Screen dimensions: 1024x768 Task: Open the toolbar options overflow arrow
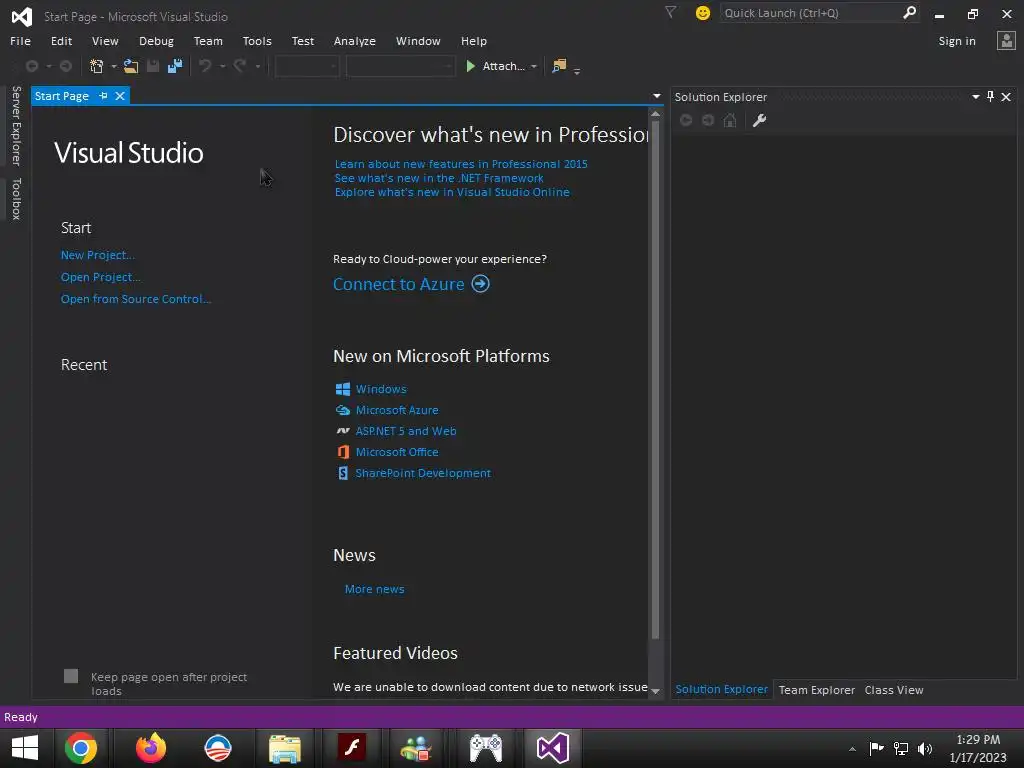pos(577,71)
